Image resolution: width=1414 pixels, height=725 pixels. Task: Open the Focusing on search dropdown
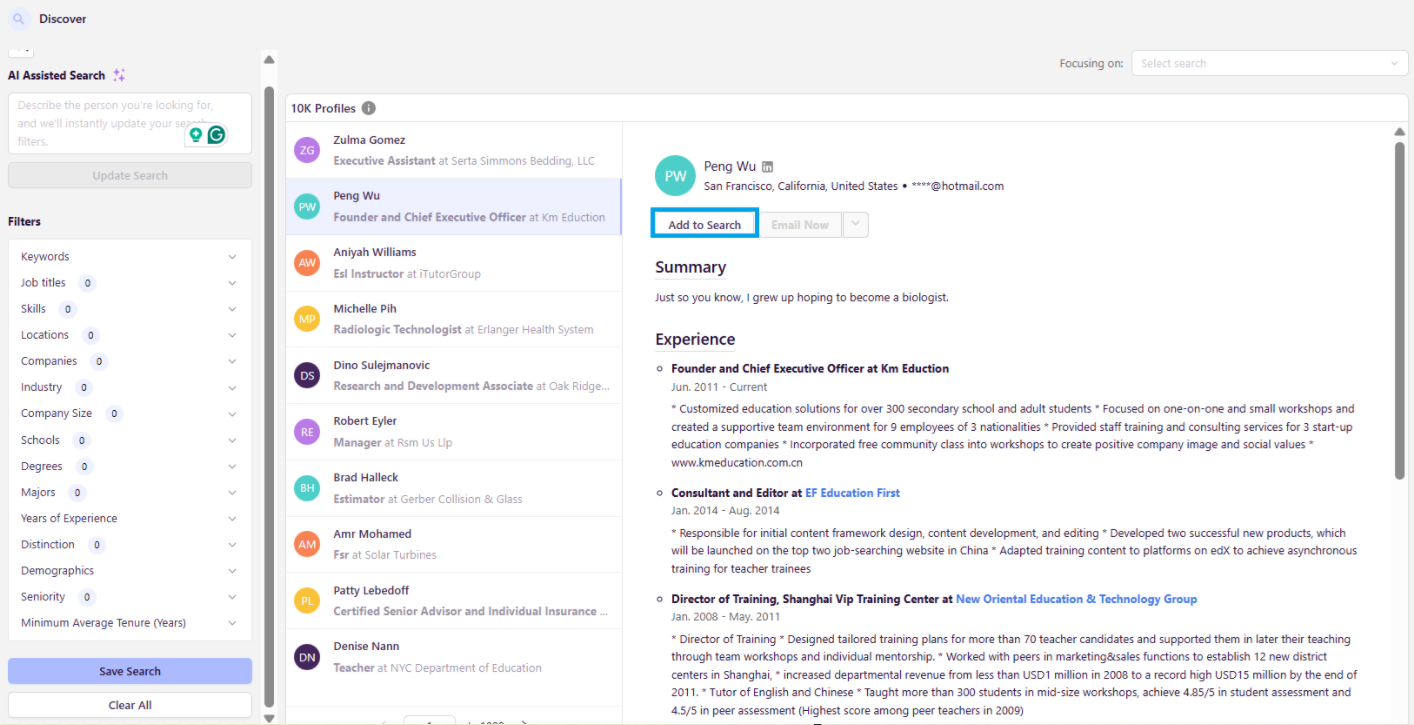pos(1269,63)
